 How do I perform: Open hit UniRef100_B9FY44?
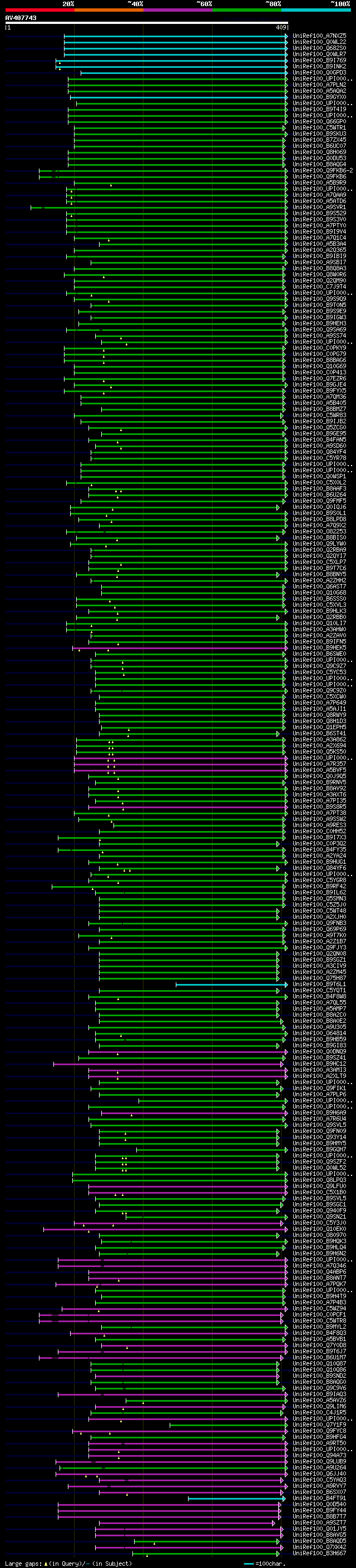pos(319,1510)
